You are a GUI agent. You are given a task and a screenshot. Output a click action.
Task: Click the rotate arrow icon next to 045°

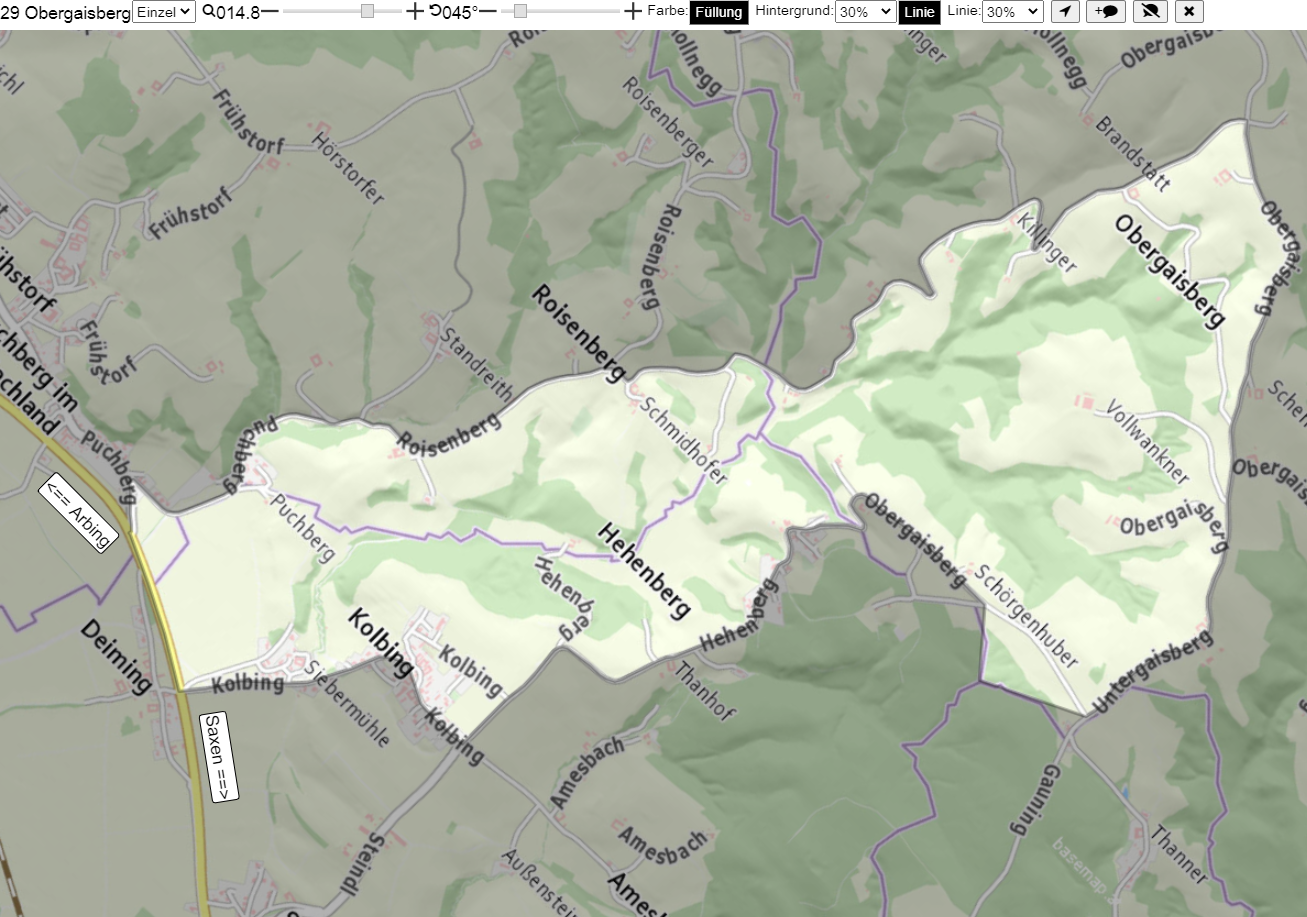click(x=435, y=11)
